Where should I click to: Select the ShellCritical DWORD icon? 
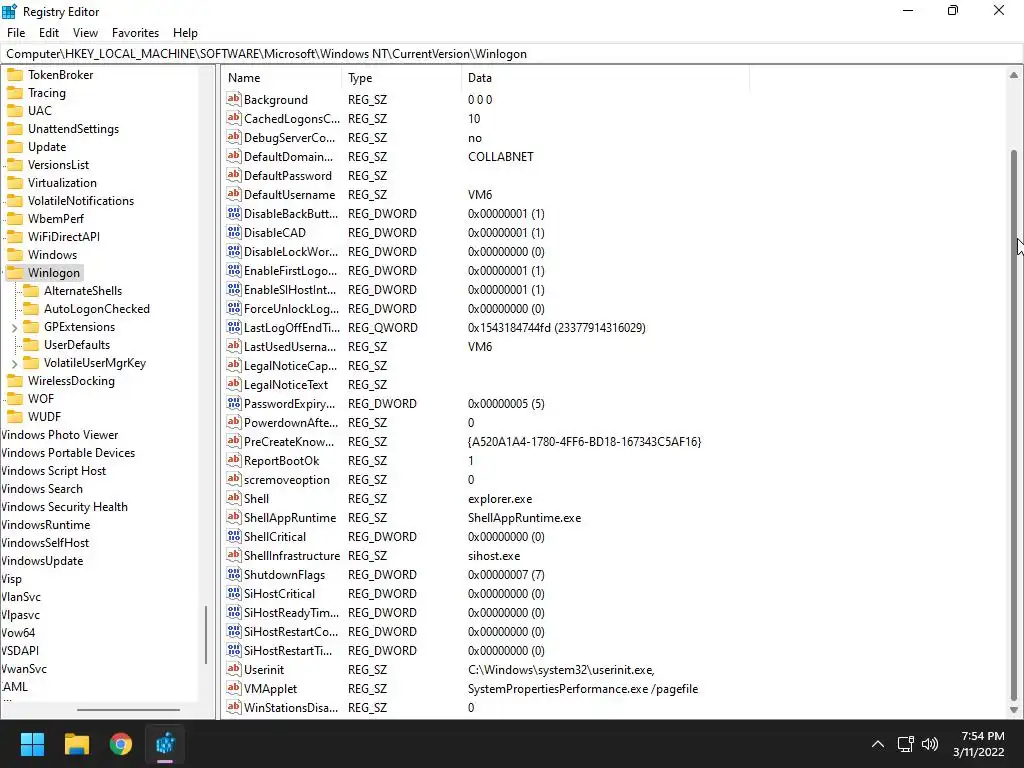pos(234,536)
